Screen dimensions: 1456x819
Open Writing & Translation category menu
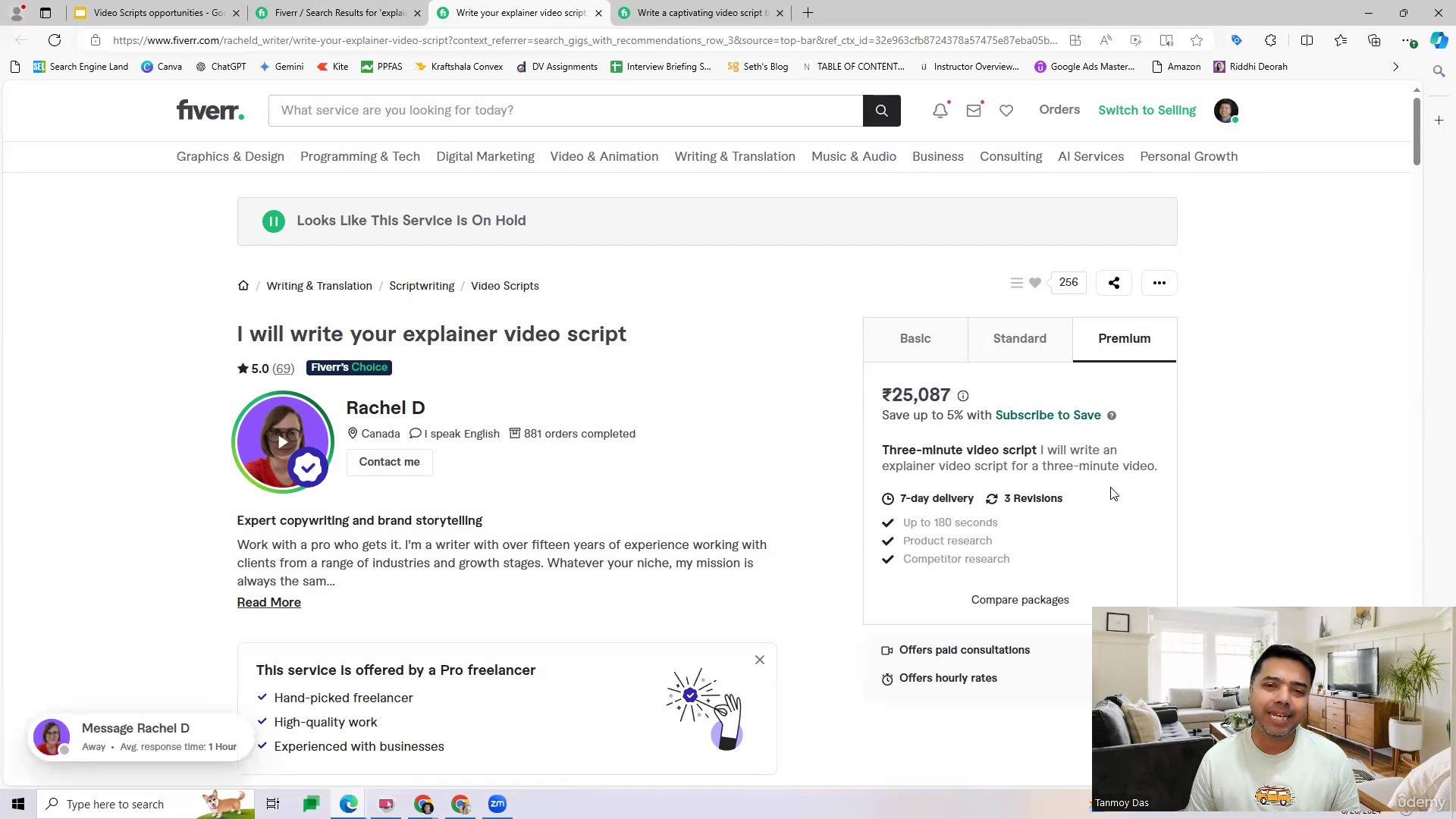(735, 157)
